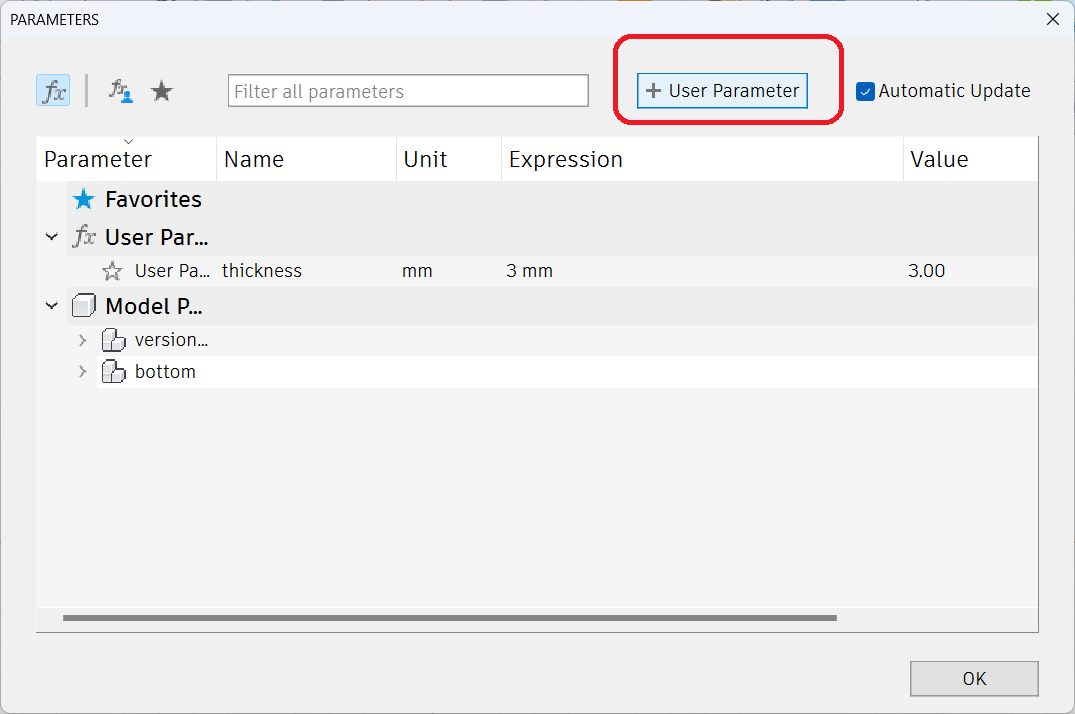Expand the bottom component node
1075x714 pixels.
(x=83, y=372)
